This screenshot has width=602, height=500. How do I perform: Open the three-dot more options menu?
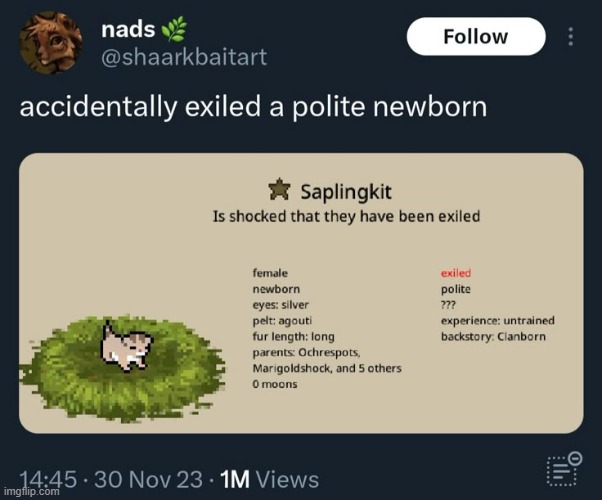tap(571, 37)
